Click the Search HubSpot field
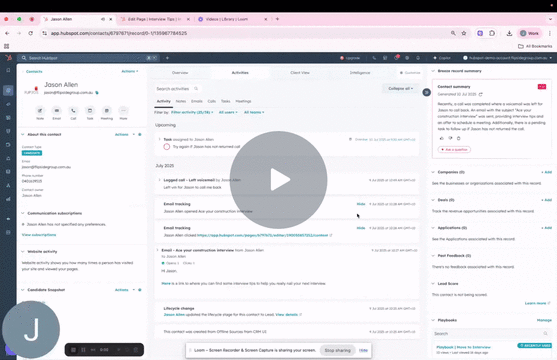This screenshot has width=557, height=360. coord(87,58)
